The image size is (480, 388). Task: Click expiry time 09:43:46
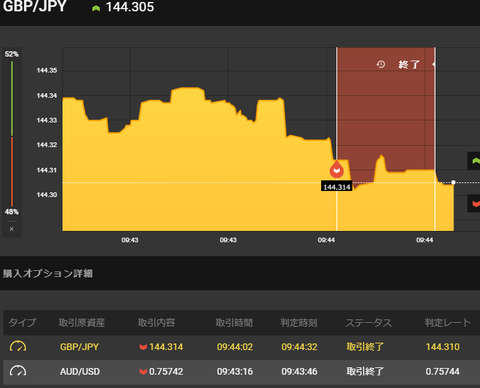click(299, 372)
